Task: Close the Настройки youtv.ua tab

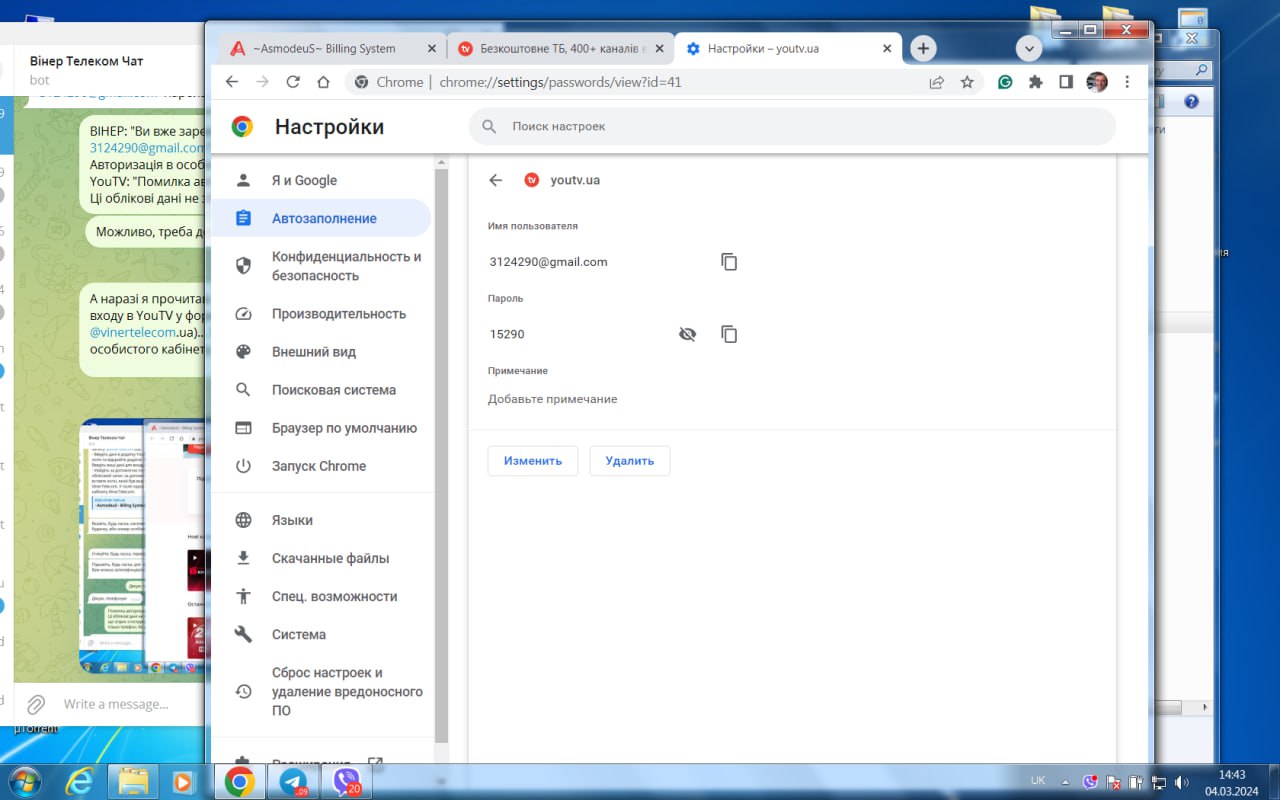Action: pos(887,48)
